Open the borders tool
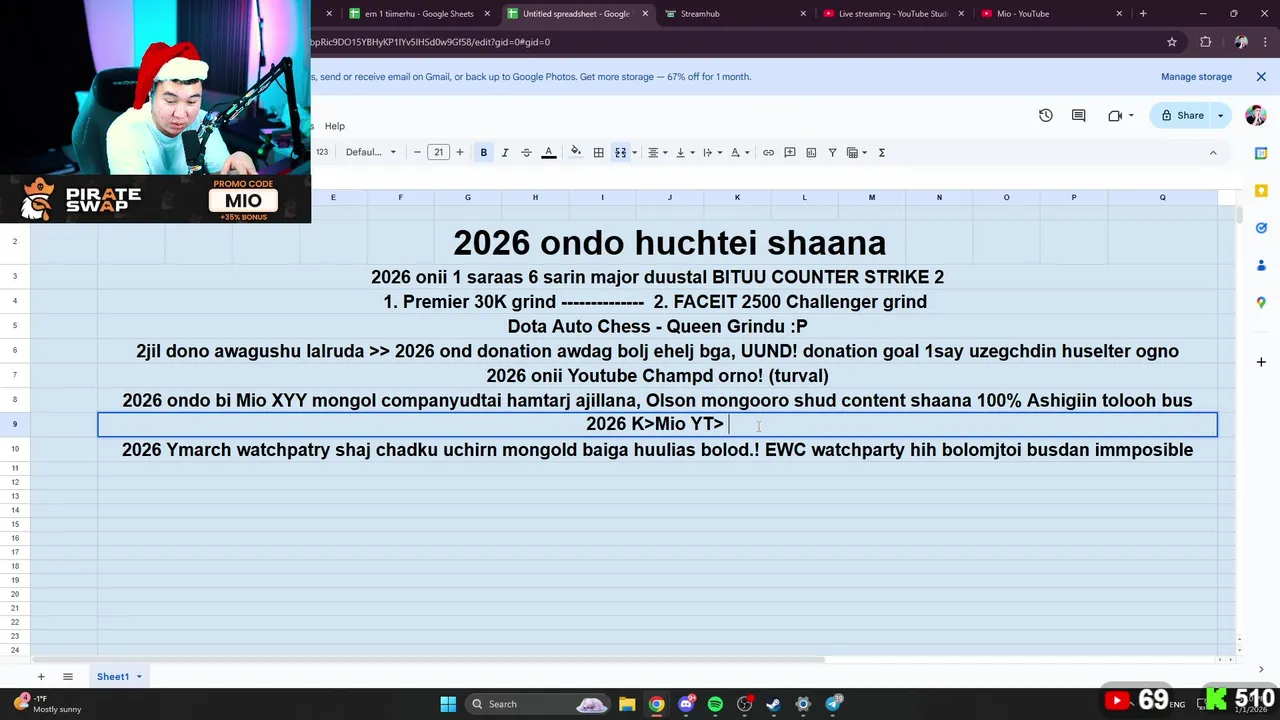 tap(598, 153)
